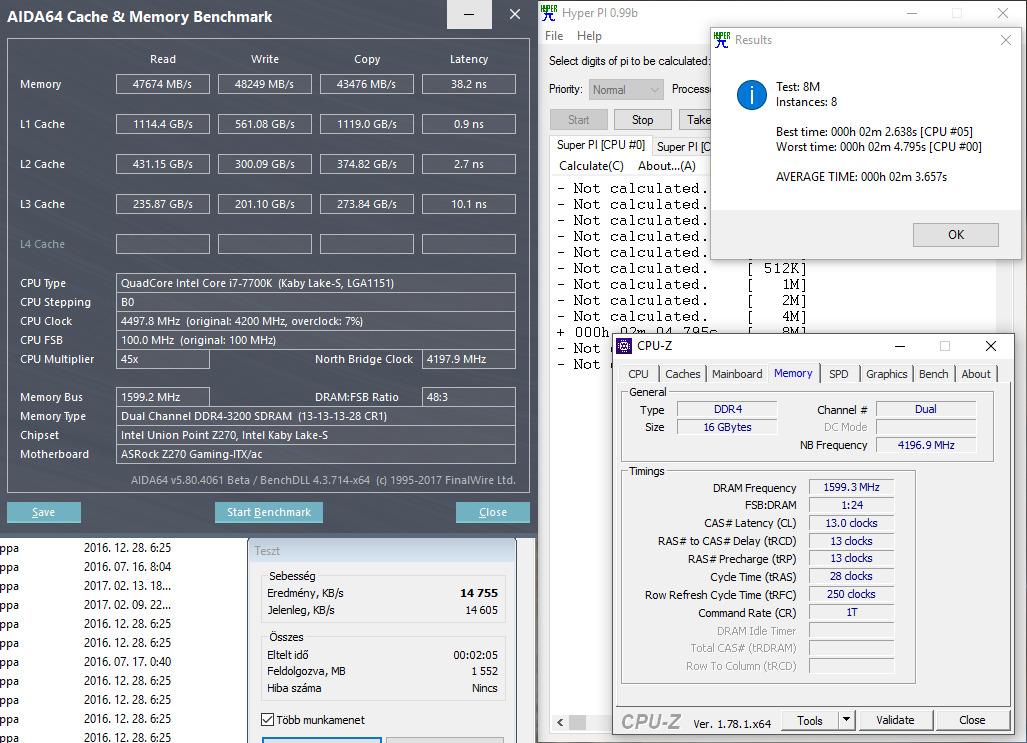Open Calculate(C) menu in Super PI
Screen dimensions: 1027x743
point(591,166)
